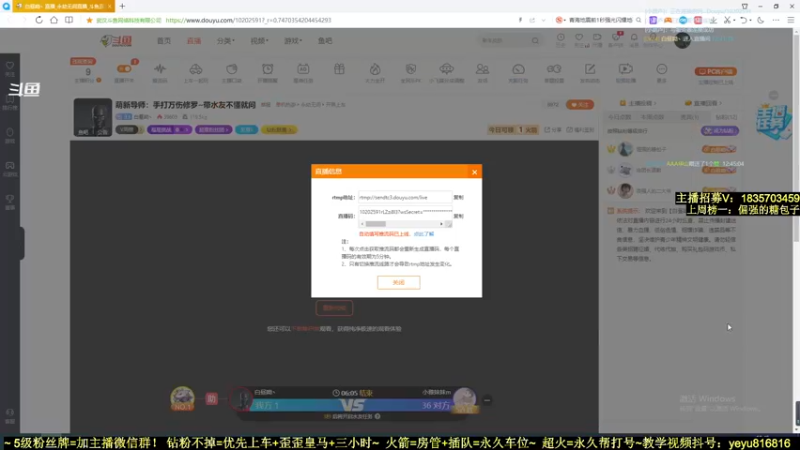Click the bookmark star in address bar
Screen dimensions: 800x450
pyautogui.click(x=89, y=20)
